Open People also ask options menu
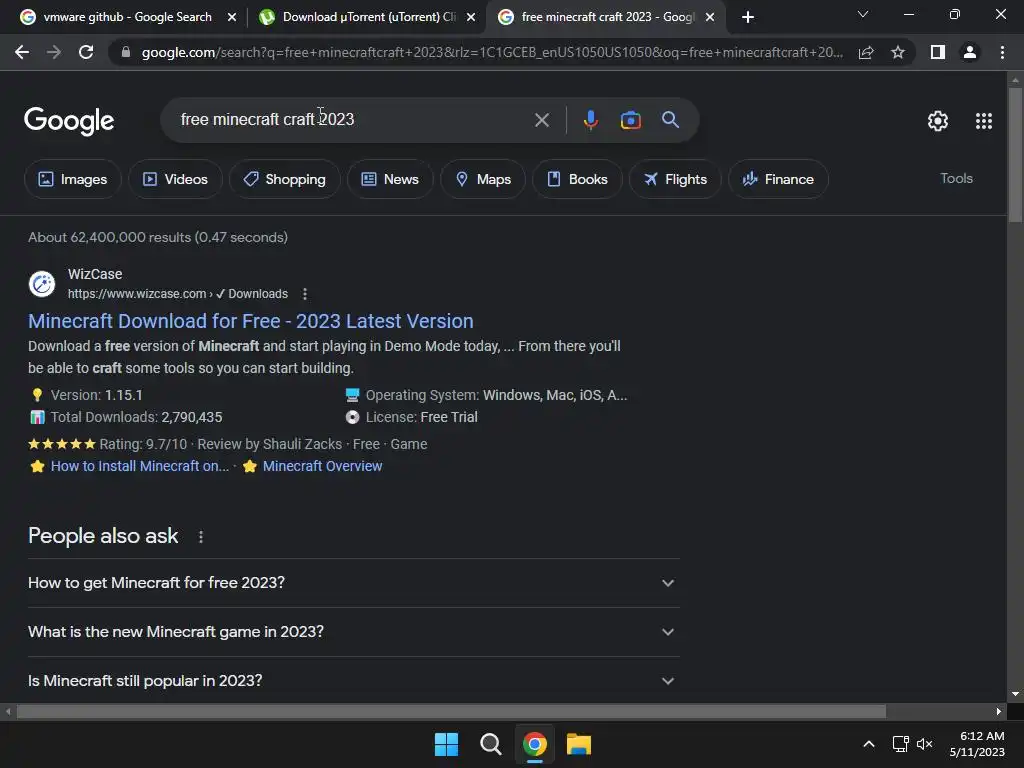Image resolution: width=1024 pixels, height=768 pixels. coord(200,537)
